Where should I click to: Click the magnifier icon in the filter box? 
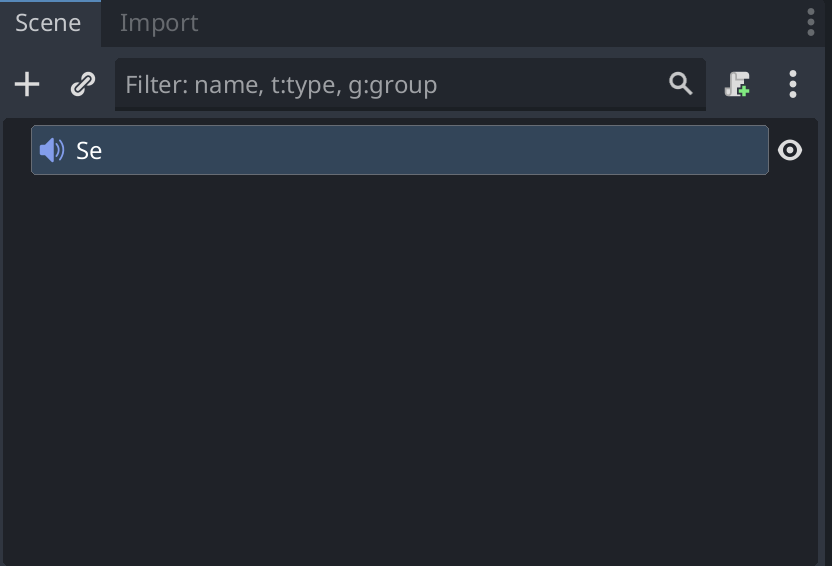pyautogui.click(x=681, y=84)
